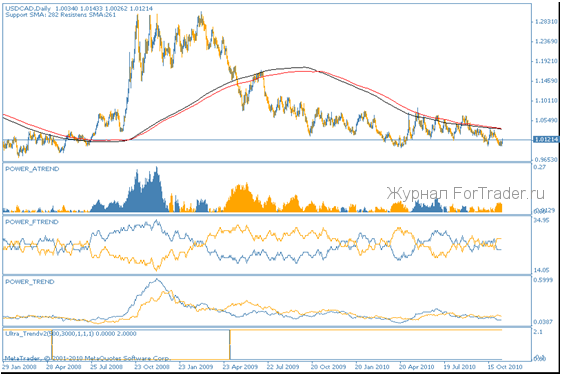
Task: Click the 1.14590 price axis value
Action: 546,81
